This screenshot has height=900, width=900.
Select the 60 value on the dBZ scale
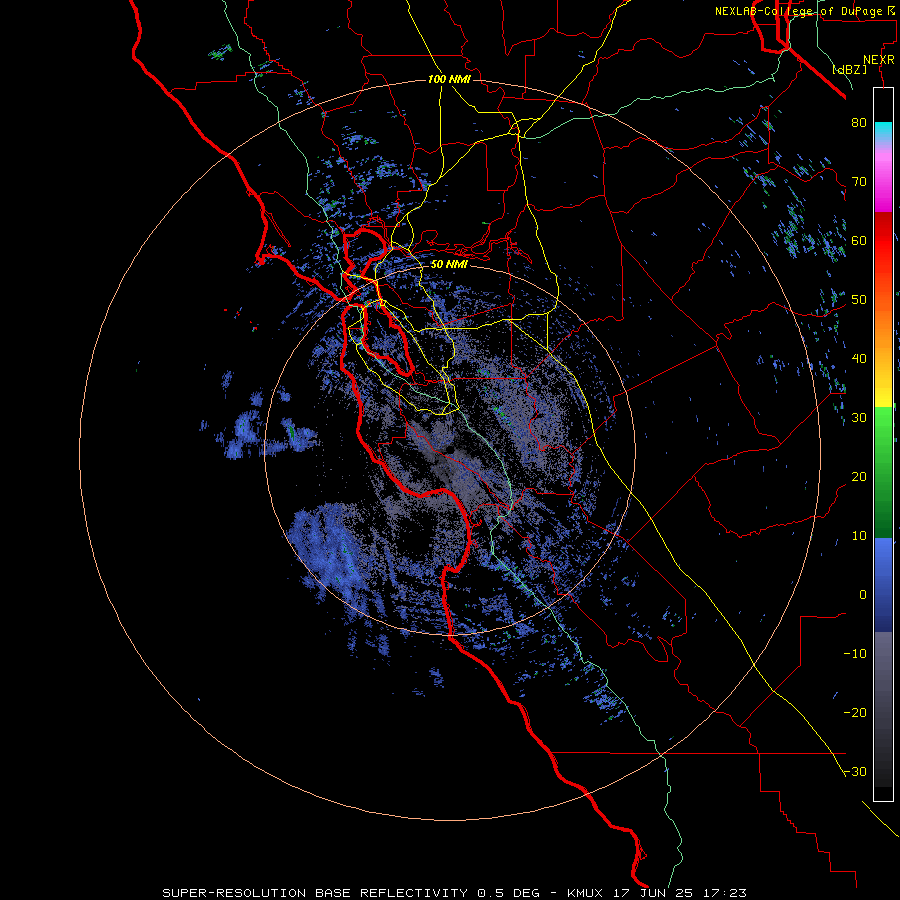click(x=859, y=240)
